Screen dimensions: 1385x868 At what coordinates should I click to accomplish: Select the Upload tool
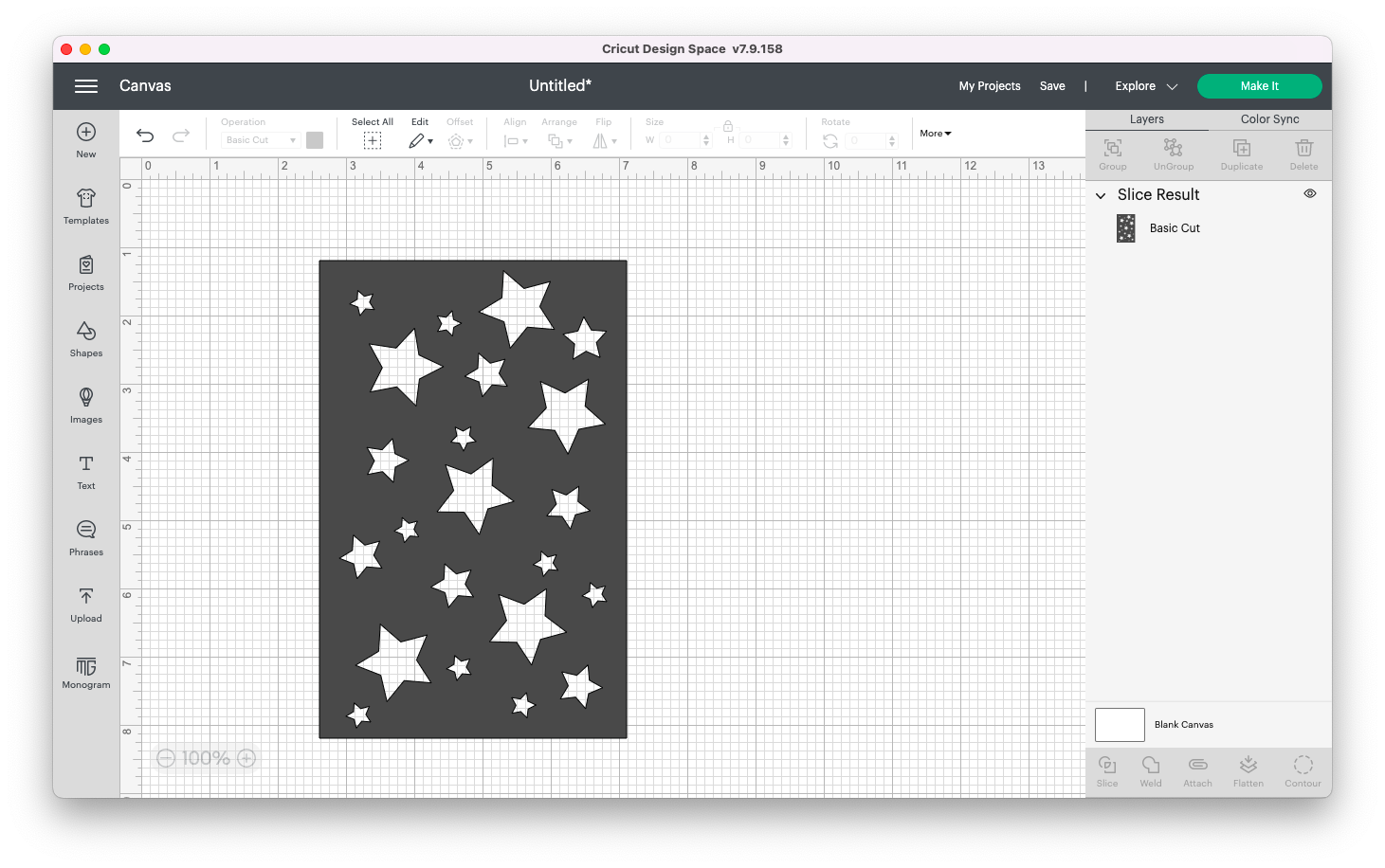(x=85, y=605)
